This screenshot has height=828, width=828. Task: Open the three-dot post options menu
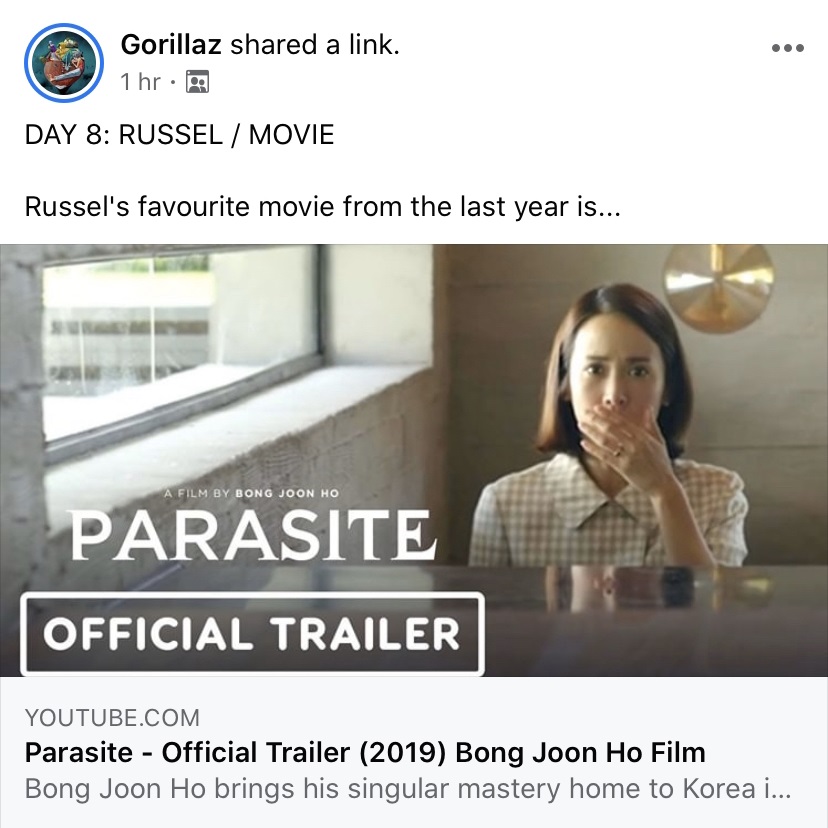787,48
